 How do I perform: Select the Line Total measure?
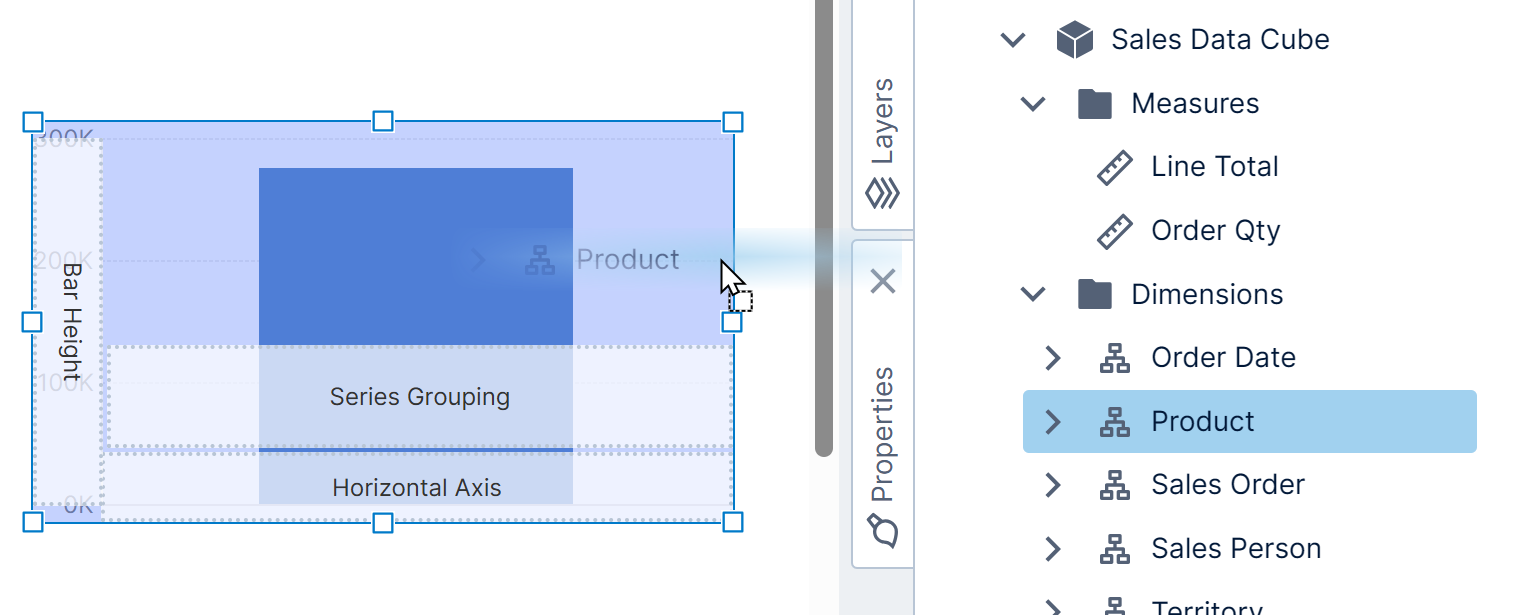pyautogui.click(x=1214, y=167)
